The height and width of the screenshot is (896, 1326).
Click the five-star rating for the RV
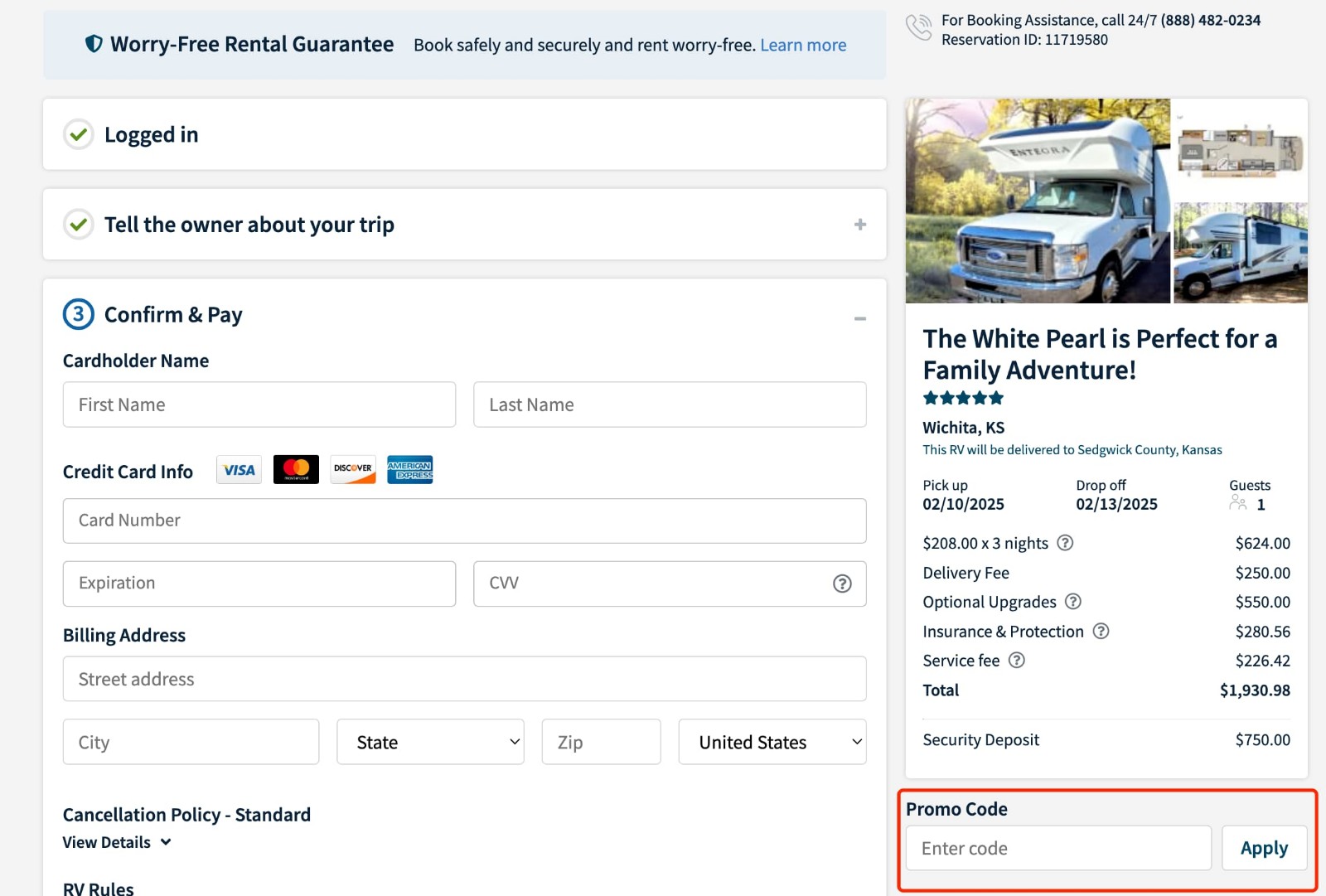click(x=963, y=398)
